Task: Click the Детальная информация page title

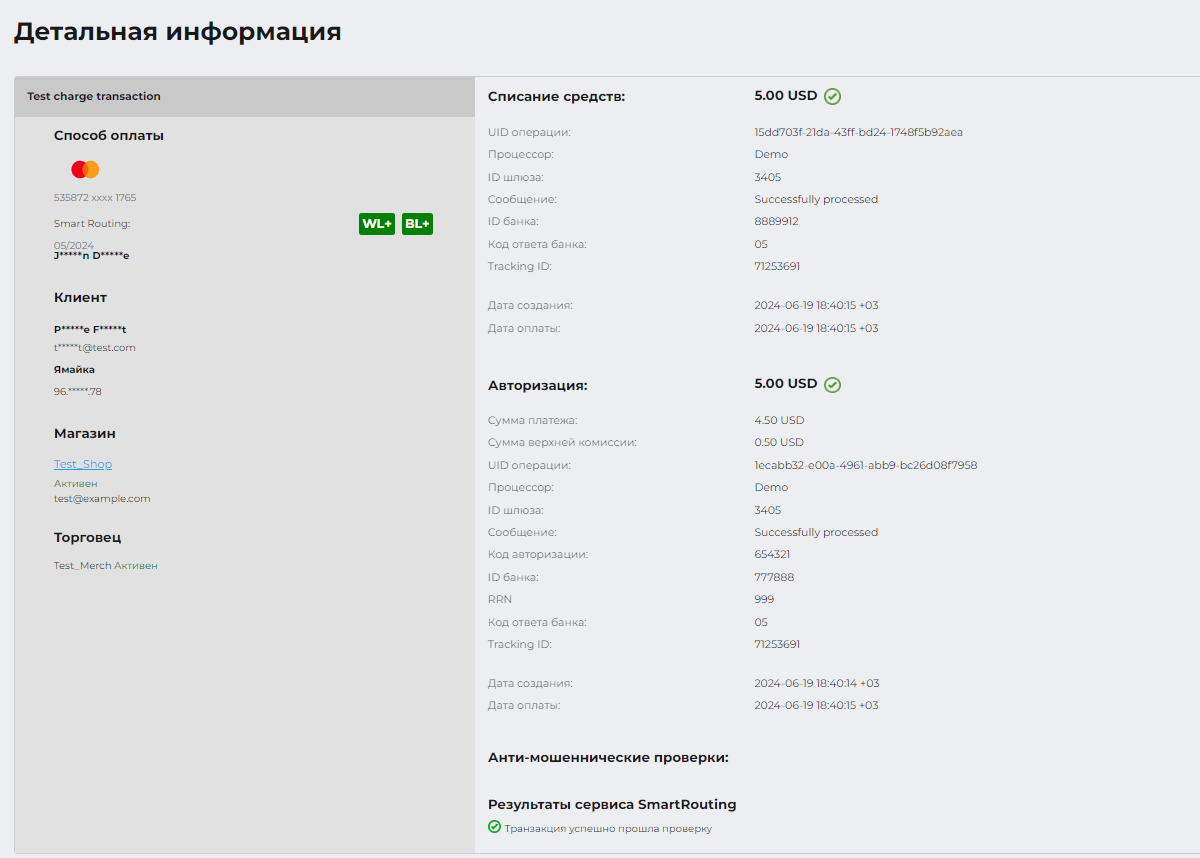Action: [177, 32]
